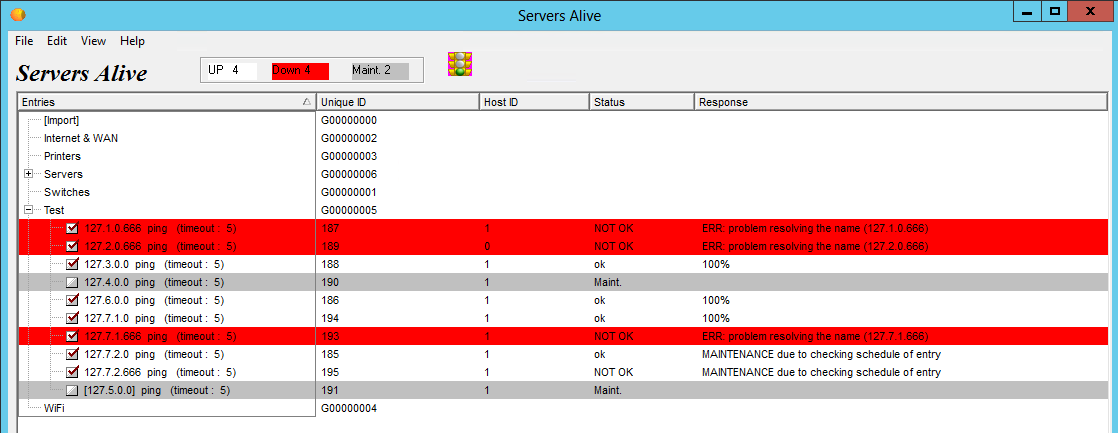Click the NOT OK status in row 195

613,372
